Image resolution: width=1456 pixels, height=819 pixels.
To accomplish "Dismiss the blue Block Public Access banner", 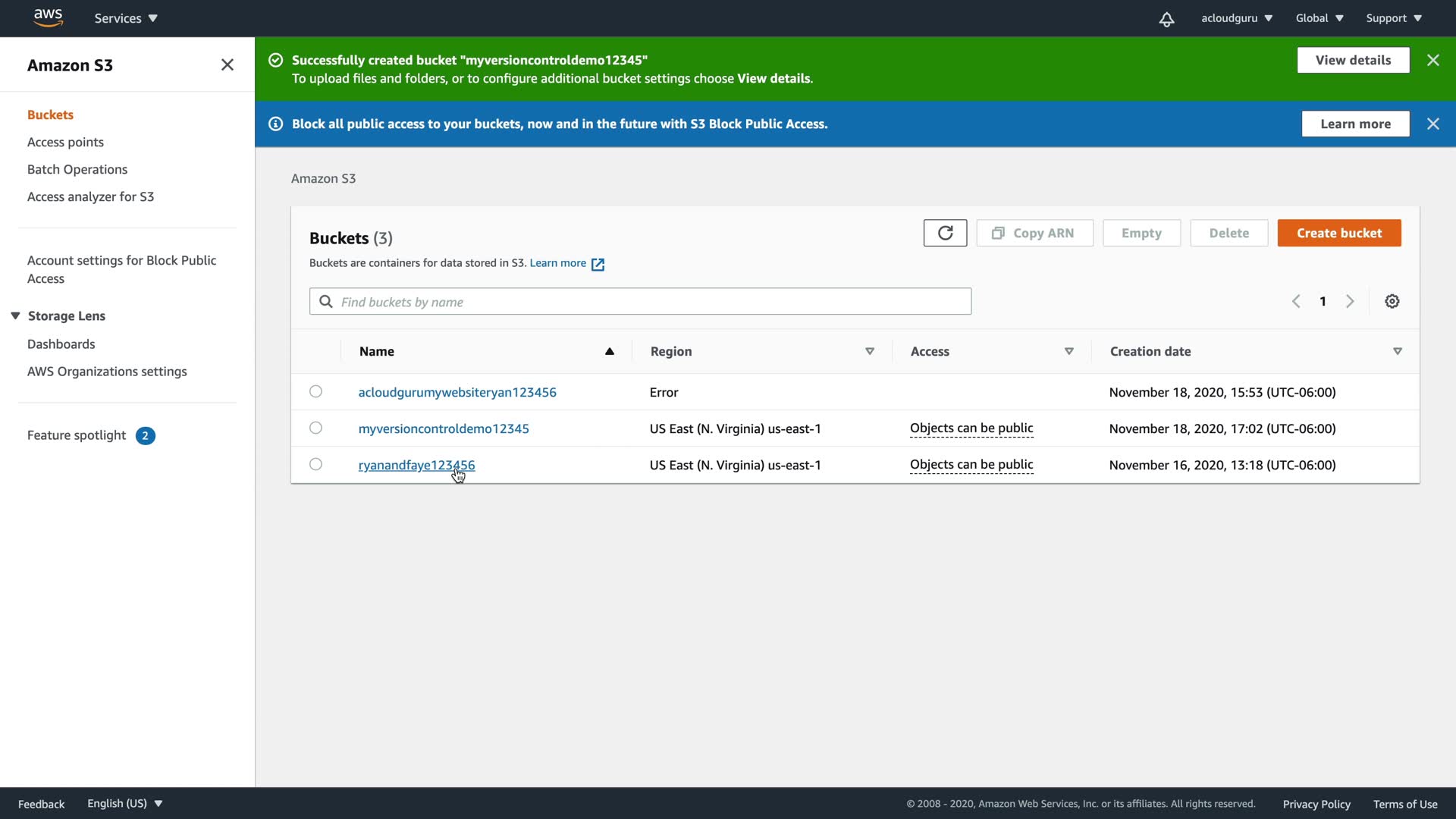I will pos(1432,124).
